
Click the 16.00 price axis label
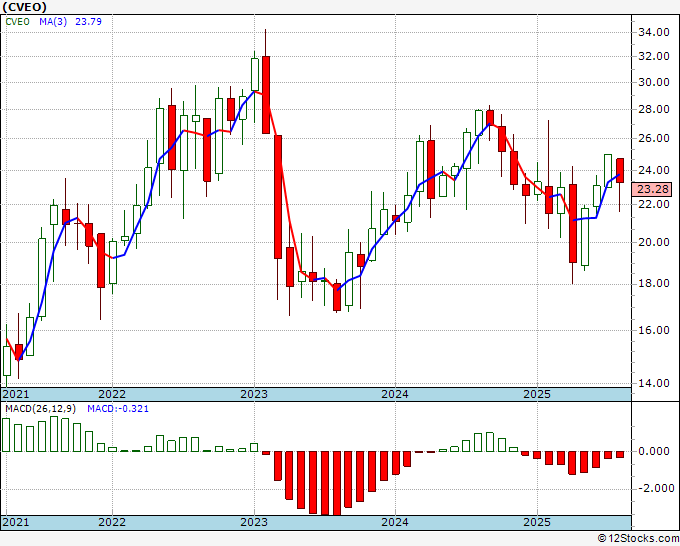pyautogui.click(x=654, y=330)
